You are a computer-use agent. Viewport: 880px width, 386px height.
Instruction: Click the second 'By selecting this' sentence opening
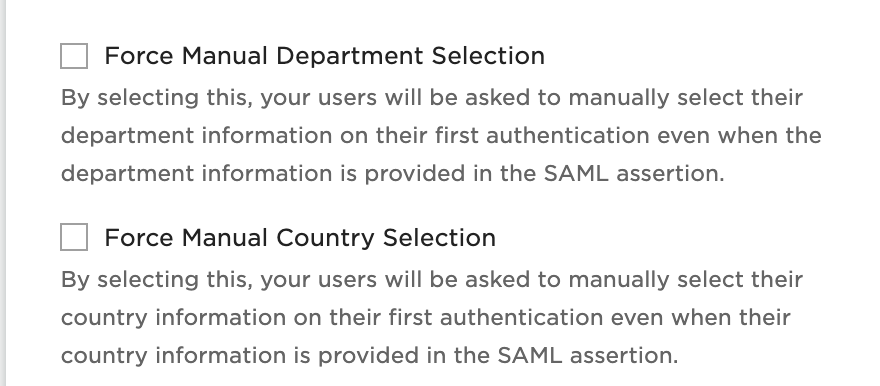pyautogui.click(x=157, y=280)
